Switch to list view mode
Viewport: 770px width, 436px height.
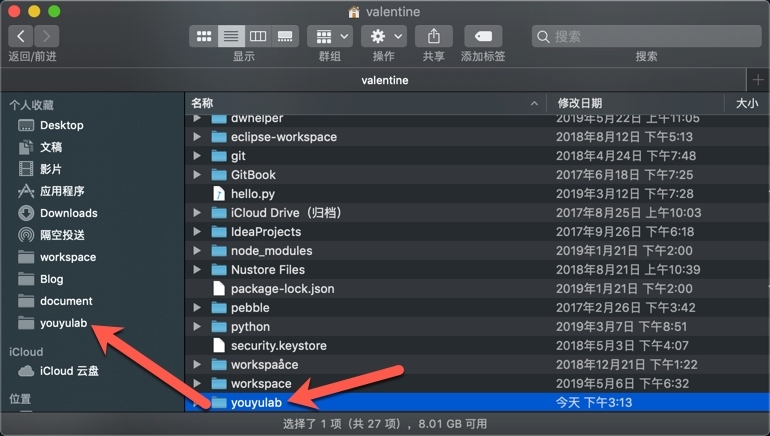(x=231, y=36)
